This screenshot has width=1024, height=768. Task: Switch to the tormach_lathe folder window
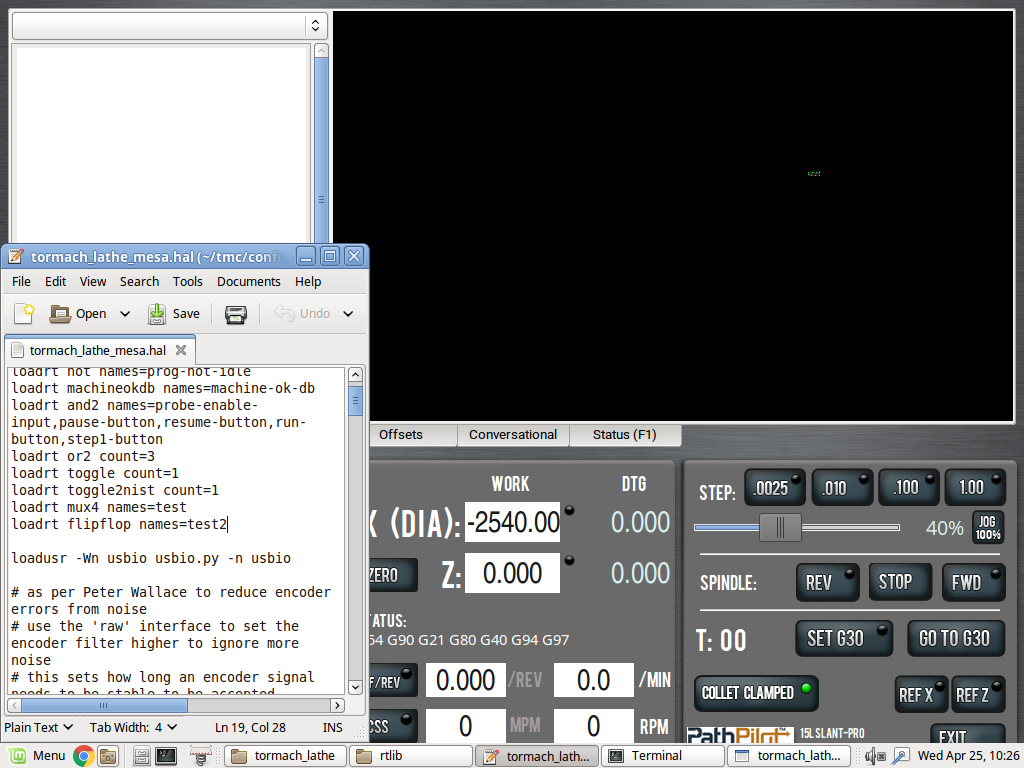click(x=285, y=756)
